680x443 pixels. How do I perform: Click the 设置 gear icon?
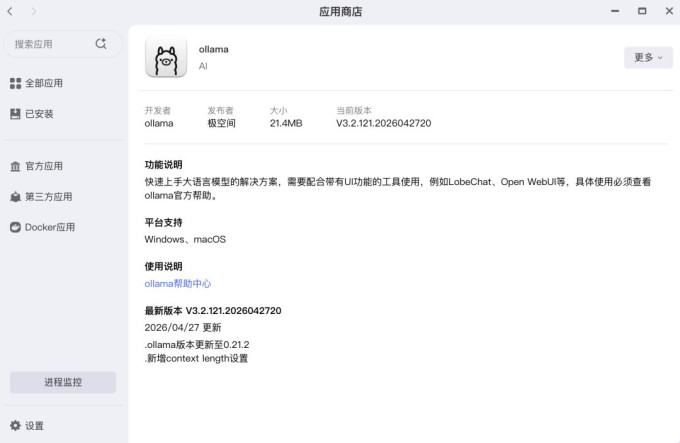(15, 426)
